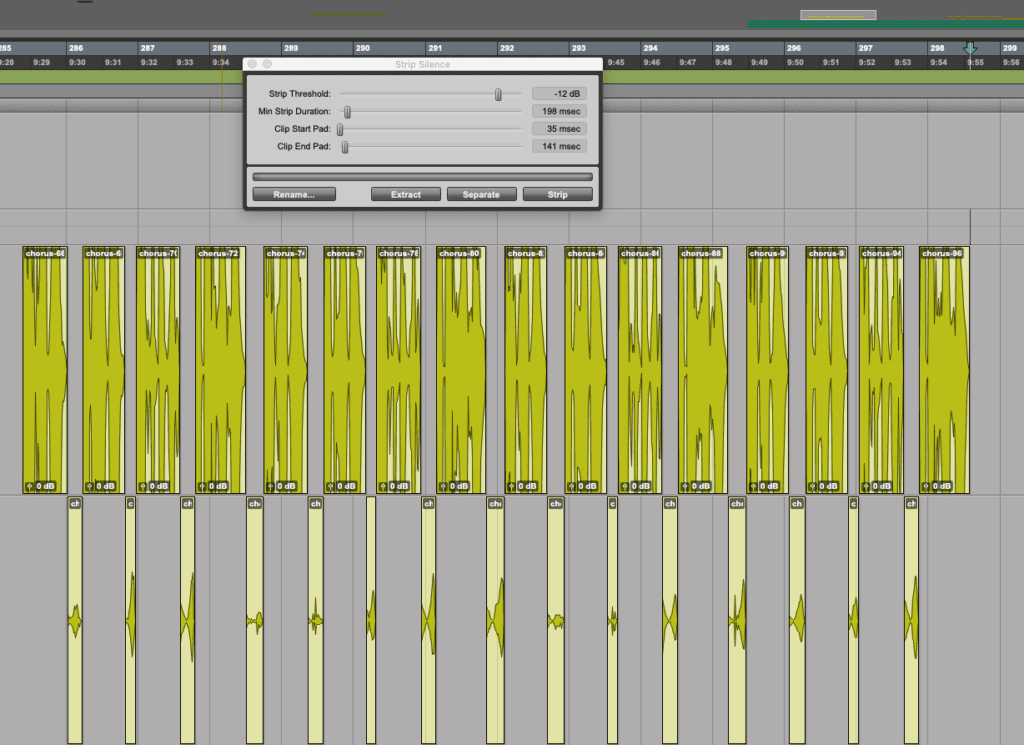Screen dimensions: 1024x745
Task: Open clip gain fader icon on chorus-94 clip
Action: [x=867, y=486]
